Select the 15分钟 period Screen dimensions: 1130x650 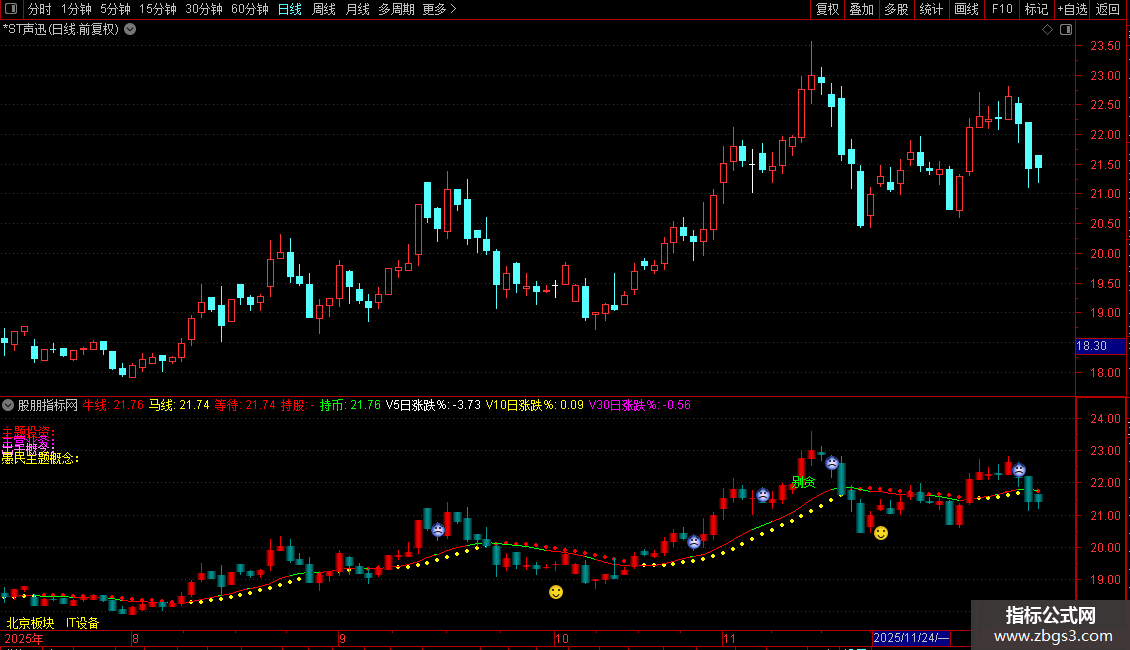click(x=157, y=9)
